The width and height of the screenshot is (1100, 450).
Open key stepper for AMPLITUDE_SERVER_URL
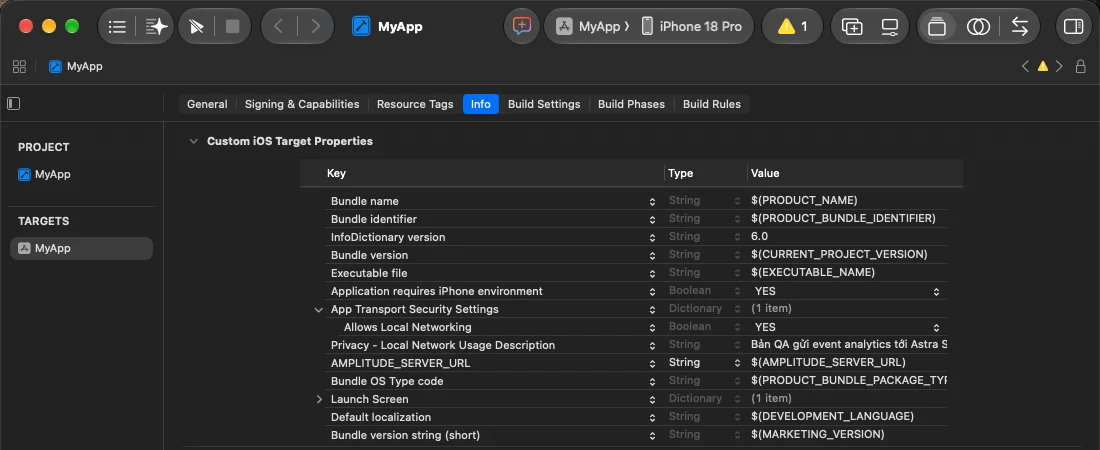(x=652, y=364)
